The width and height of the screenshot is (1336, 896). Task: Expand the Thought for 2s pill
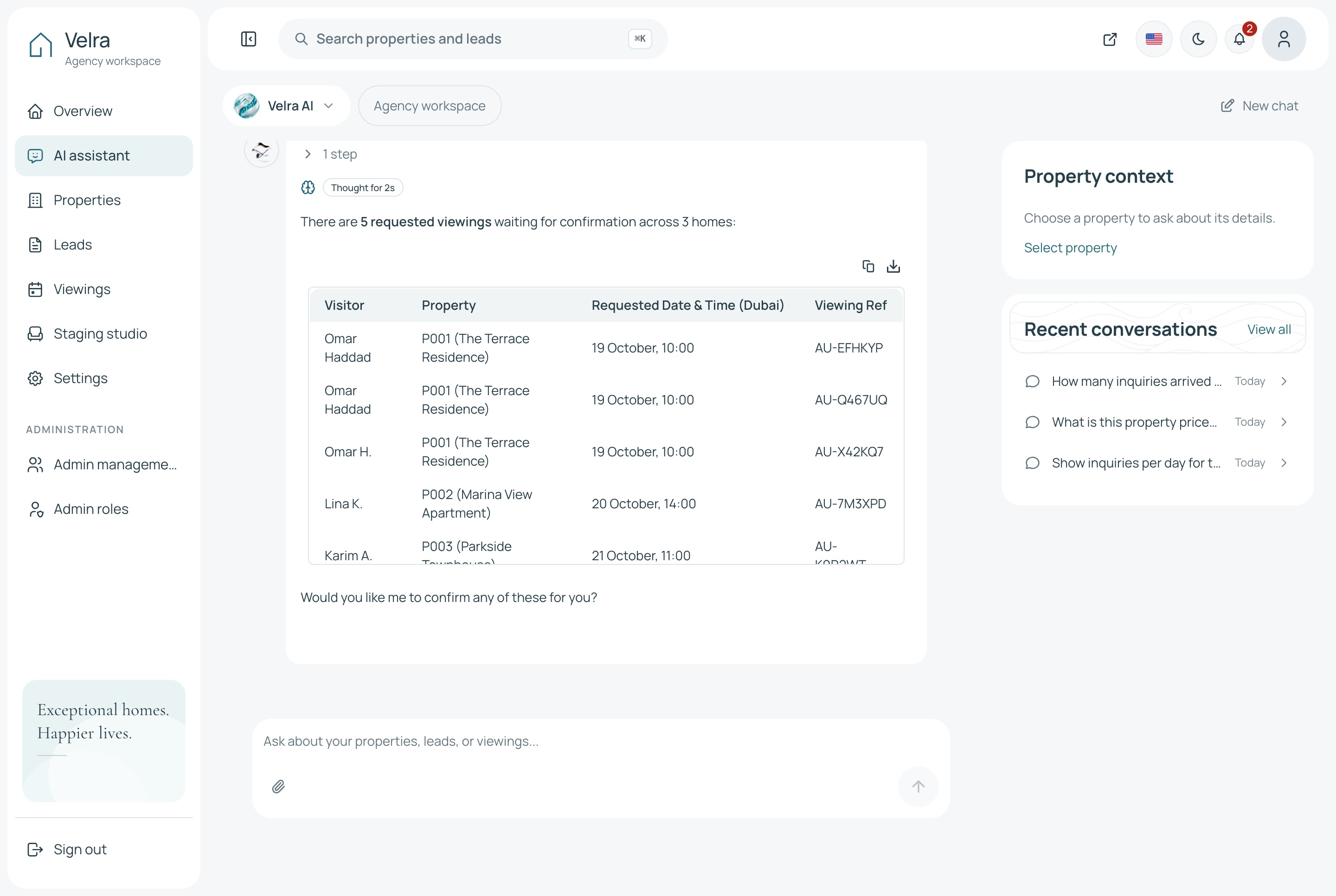[x=363, y=187]
